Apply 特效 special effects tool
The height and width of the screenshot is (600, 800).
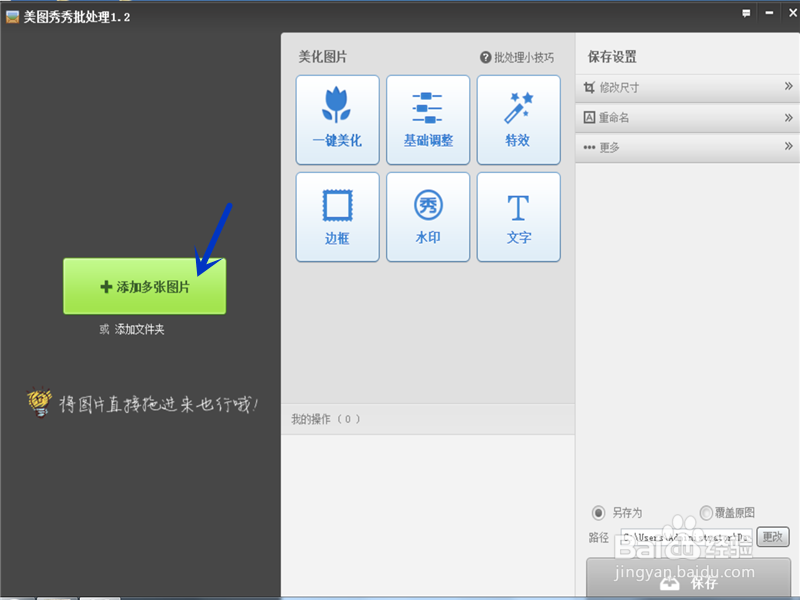click(x=518, y=119)
